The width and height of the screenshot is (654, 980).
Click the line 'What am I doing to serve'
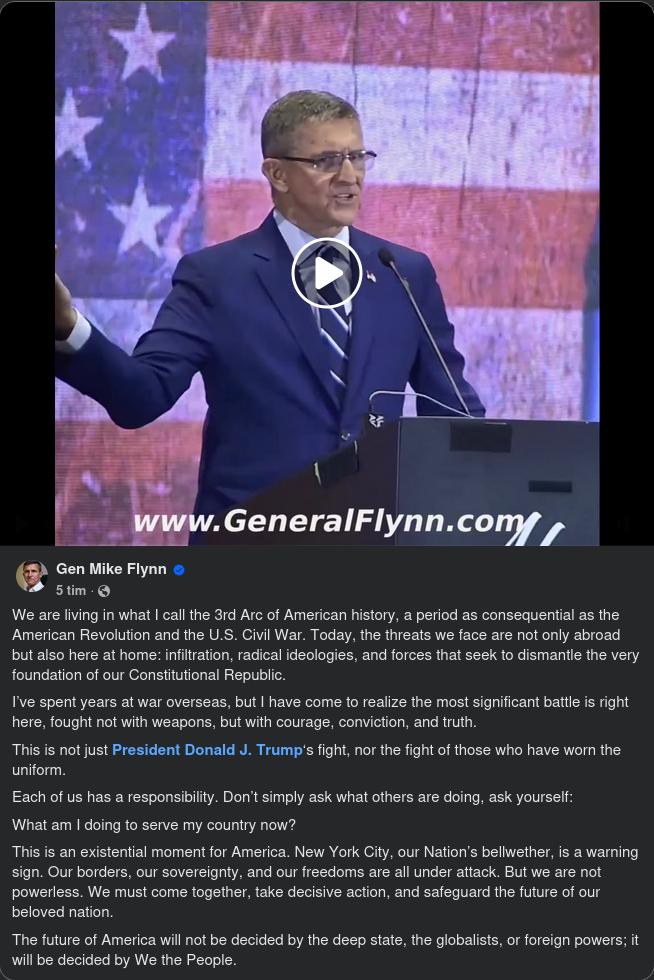tap(154, 825)
